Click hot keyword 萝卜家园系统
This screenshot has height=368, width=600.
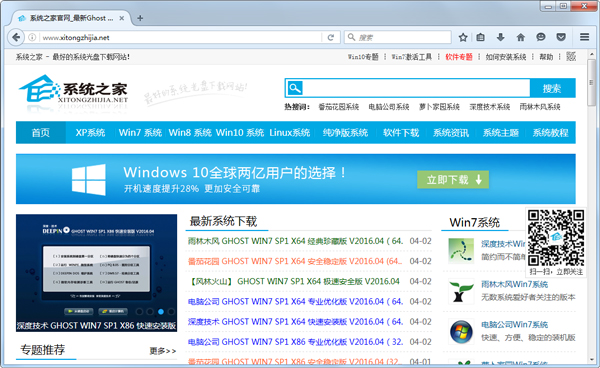coord(439,107)
